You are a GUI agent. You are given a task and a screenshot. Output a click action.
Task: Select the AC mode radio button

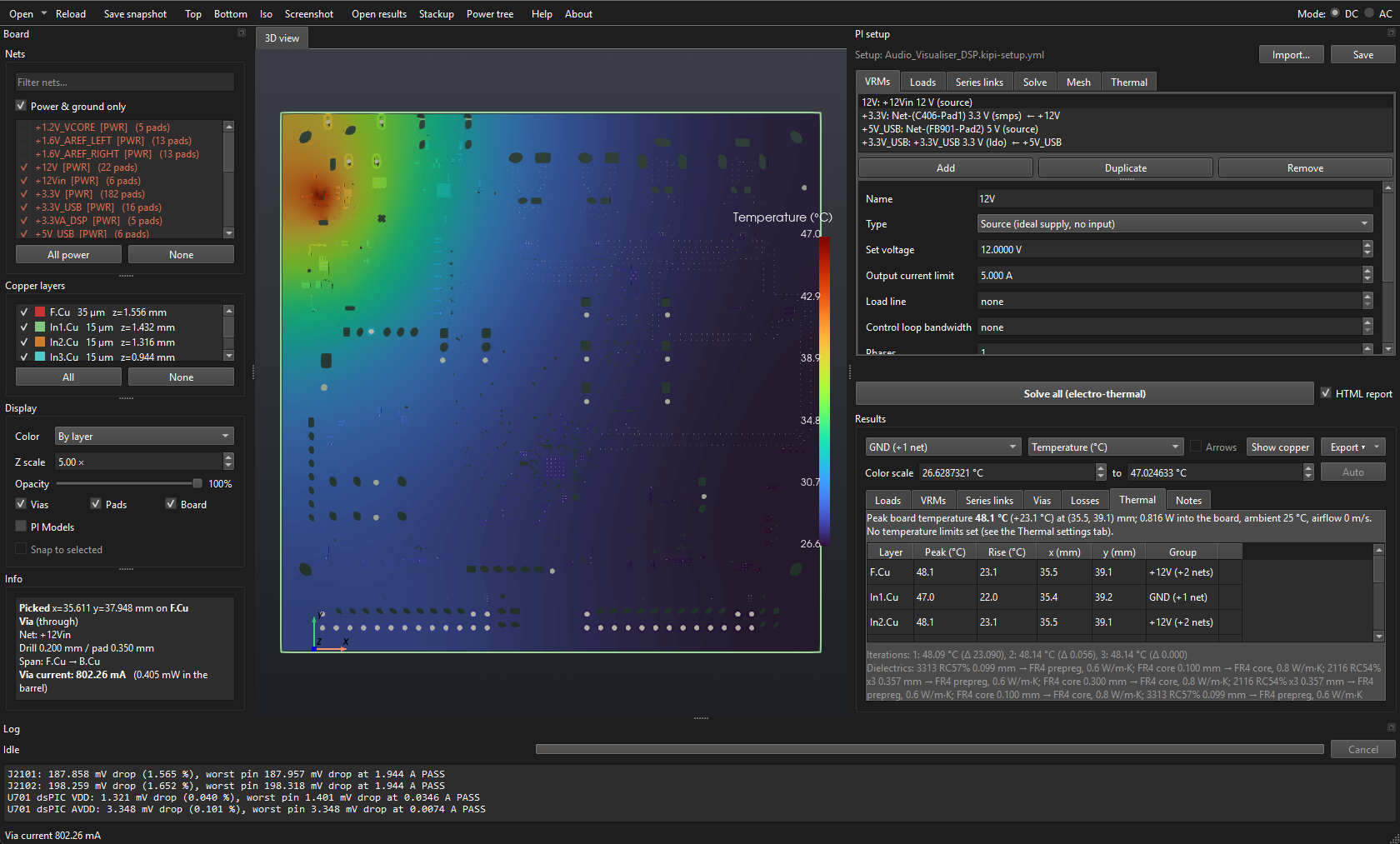(x=1369, y=13)
